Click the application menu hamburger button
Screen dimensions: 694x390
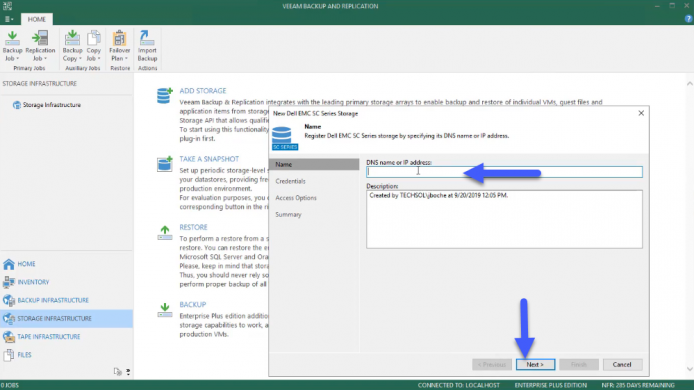pos(8,19)
